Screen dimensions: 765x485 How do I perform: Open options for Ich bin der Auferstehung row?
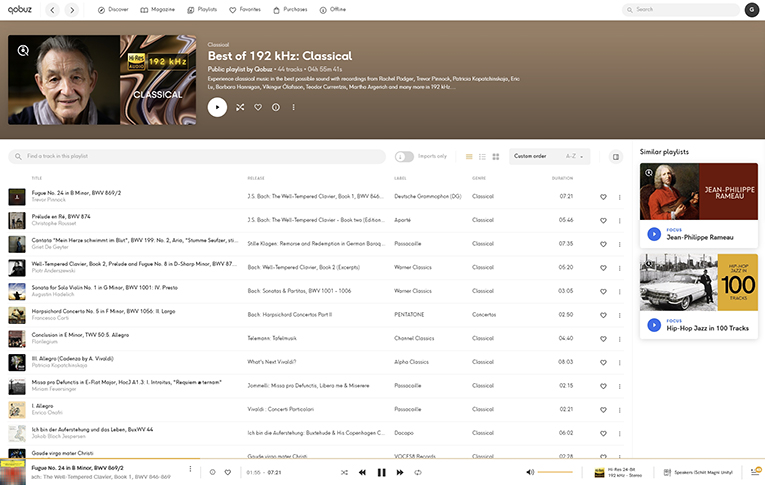click(x=620, y=434)
